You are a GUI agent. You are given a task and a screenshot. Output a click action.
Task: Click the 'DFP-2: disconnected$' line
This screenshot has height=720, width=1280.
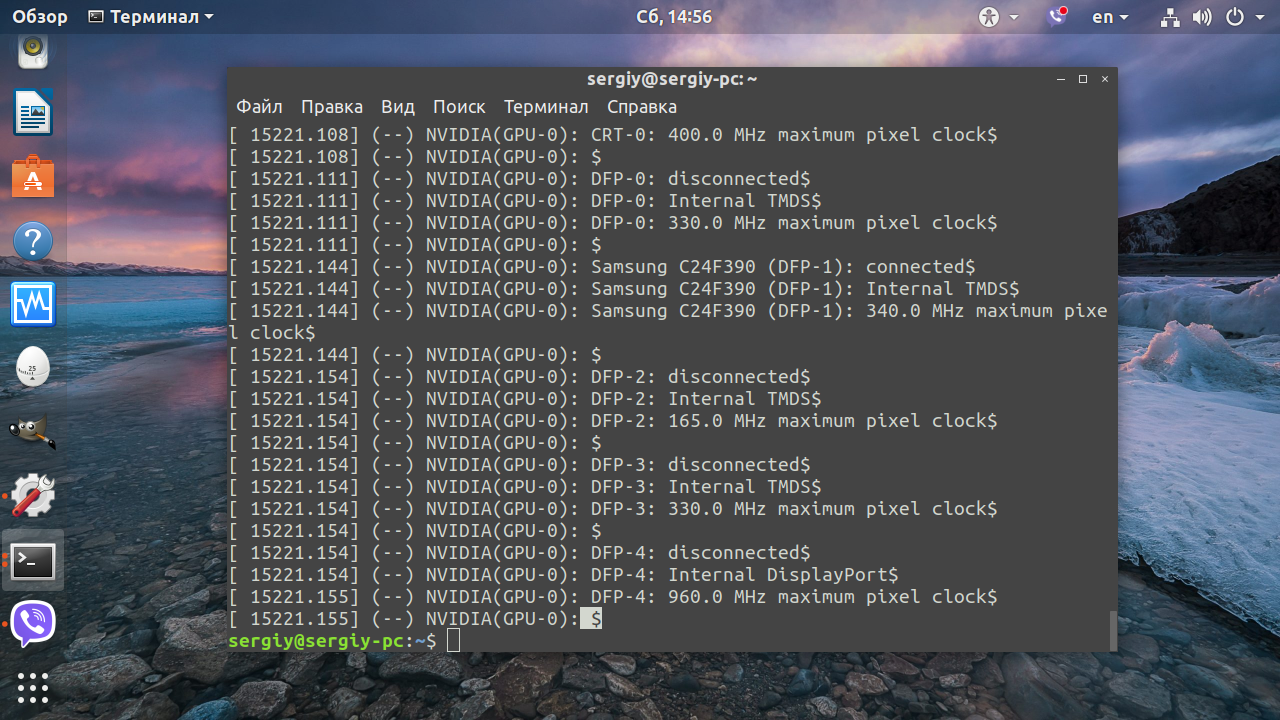[701, 376]
